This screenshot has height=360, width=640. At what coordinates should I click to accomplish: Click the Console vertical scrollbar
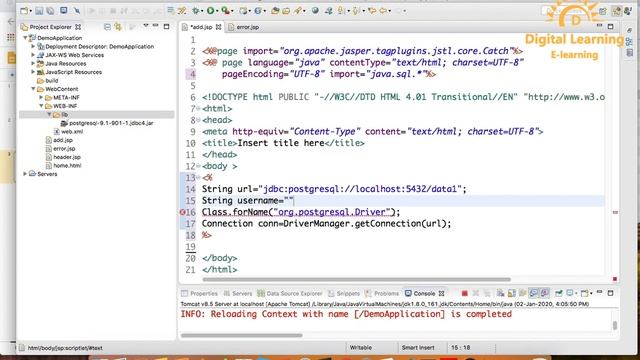coord(615,325)
